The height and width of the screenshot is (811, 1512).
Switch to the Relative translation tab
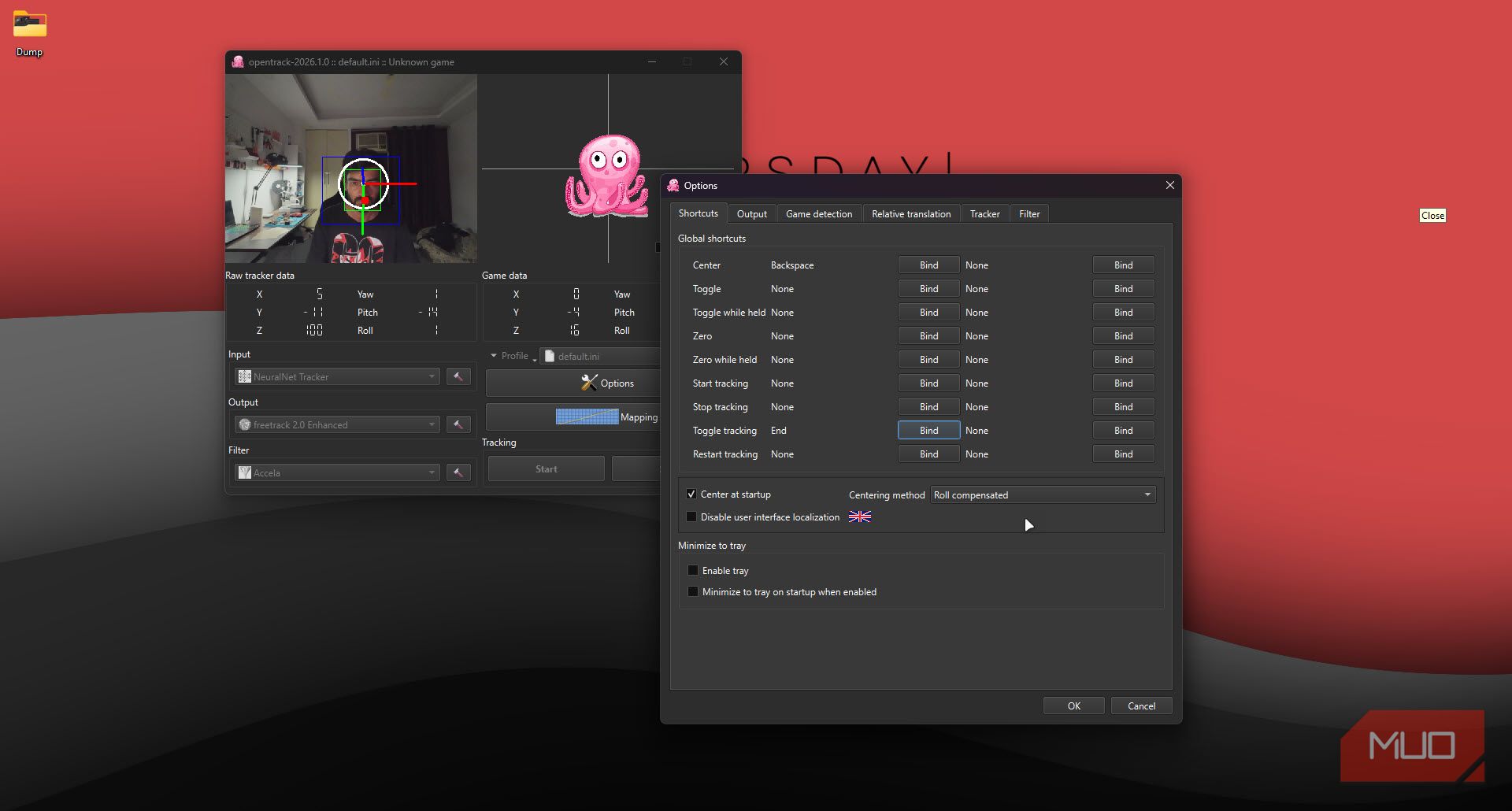(911, 214)
